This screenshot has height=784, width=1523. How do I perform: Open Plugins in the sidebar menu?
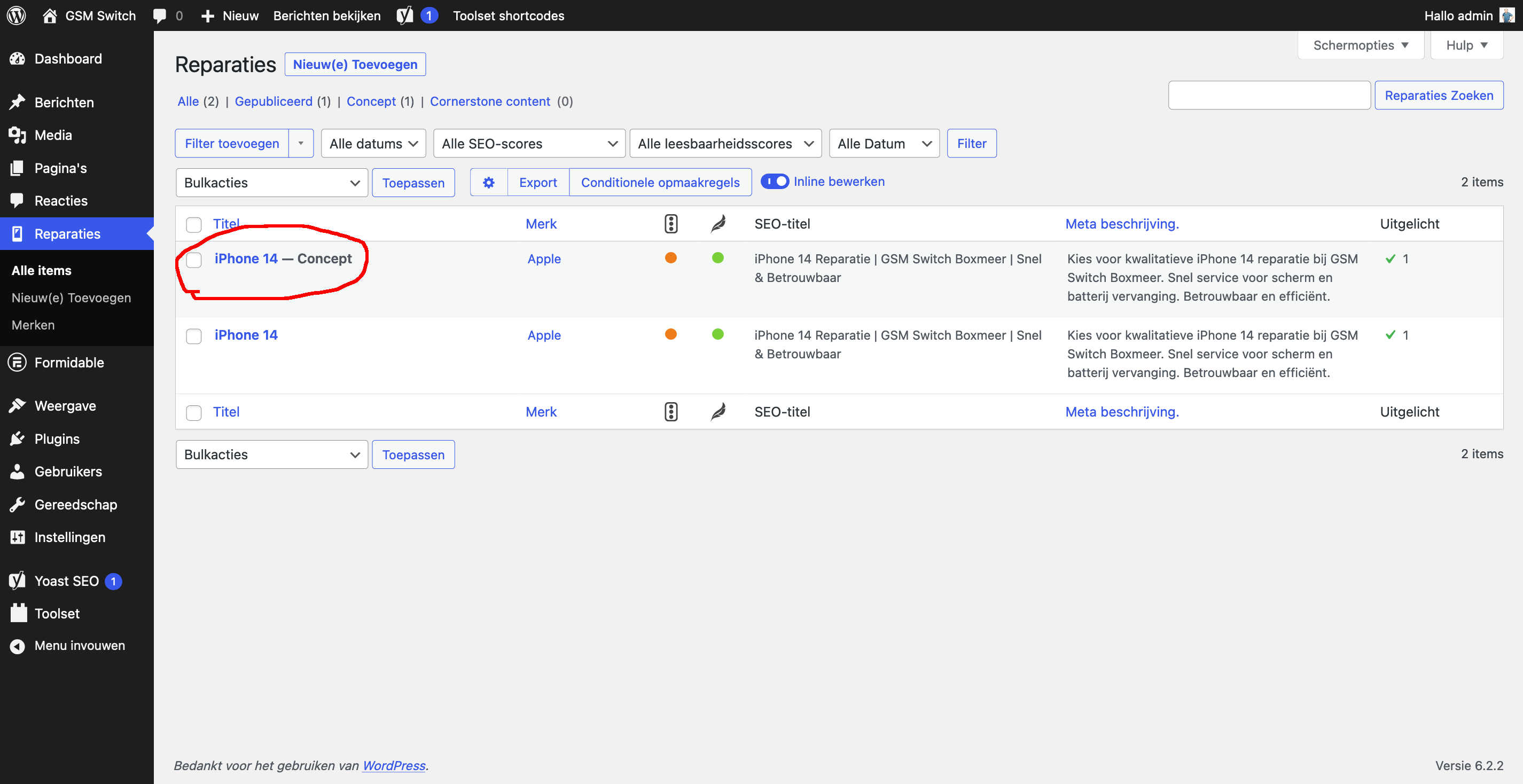[x=57, y=438]
